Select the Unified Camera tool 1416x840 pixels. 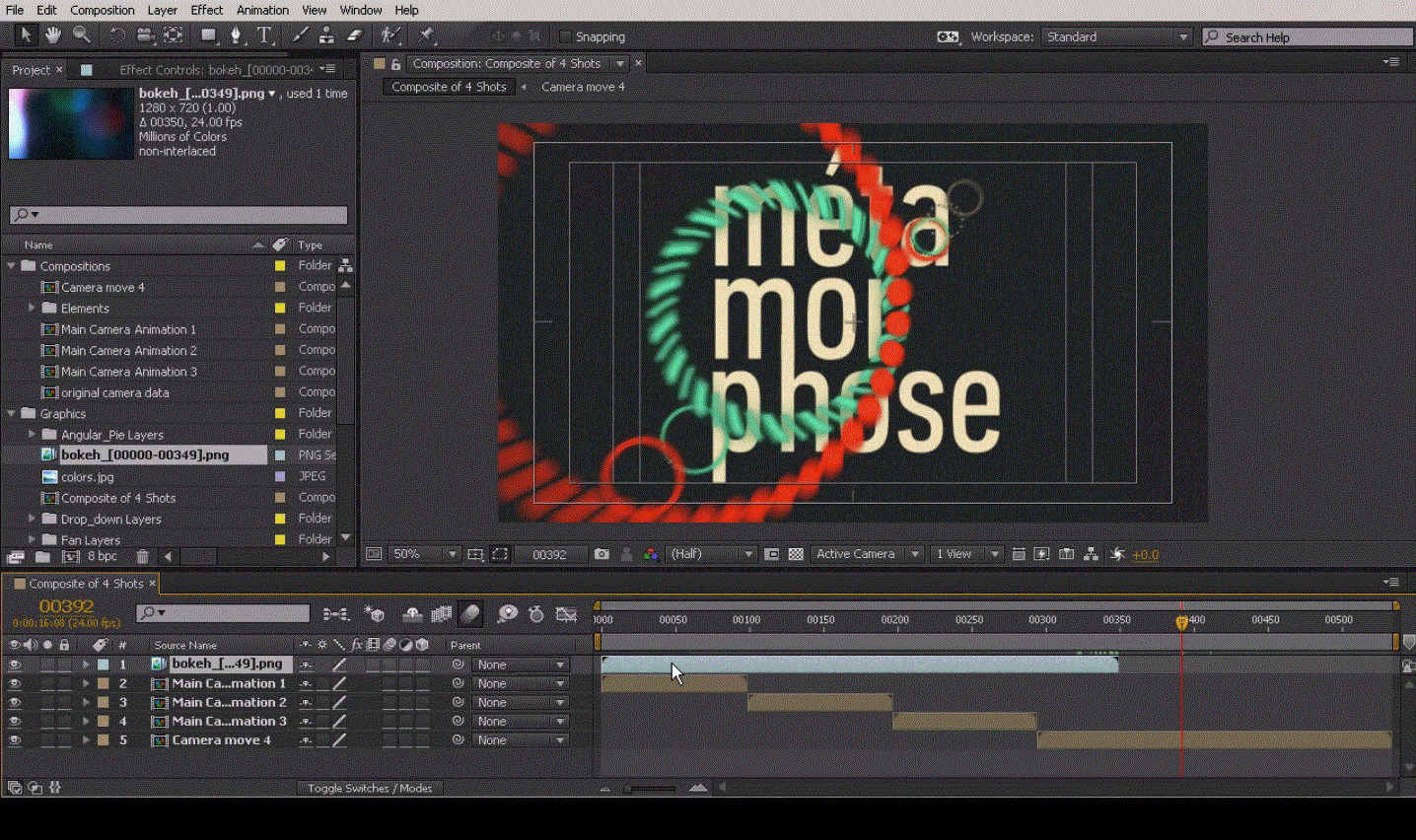(x=145, y=35)
